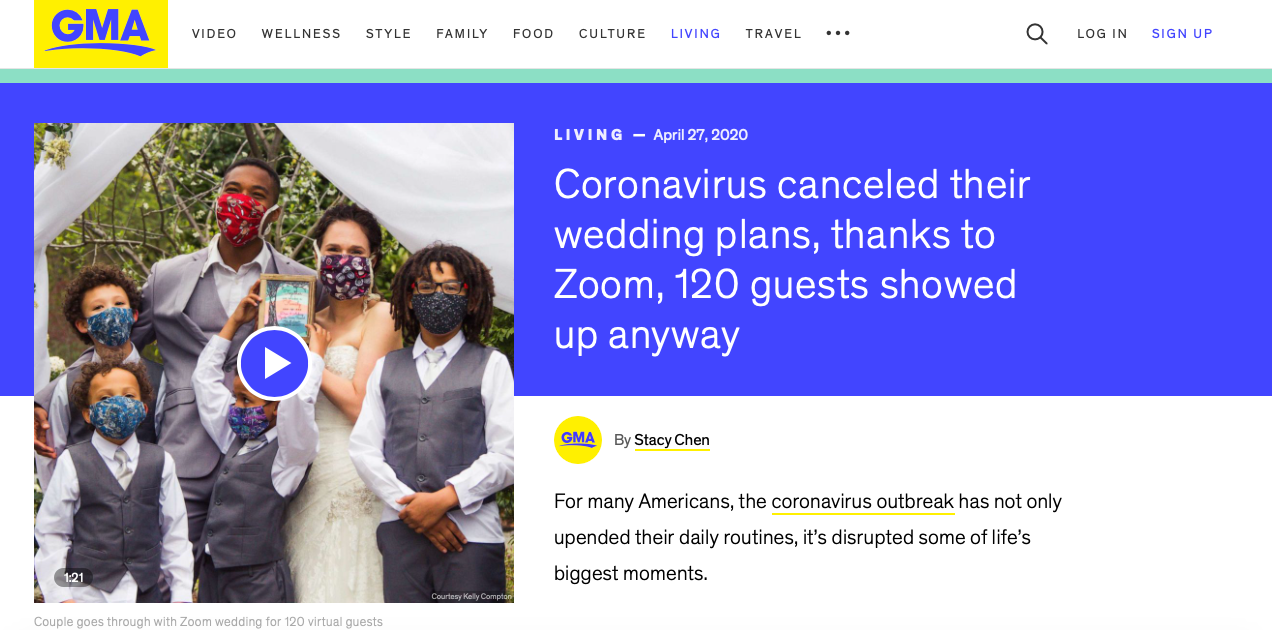This screenshot has width=1272, height=630.
Task: Open the Travel section
Action: [773, 34]
